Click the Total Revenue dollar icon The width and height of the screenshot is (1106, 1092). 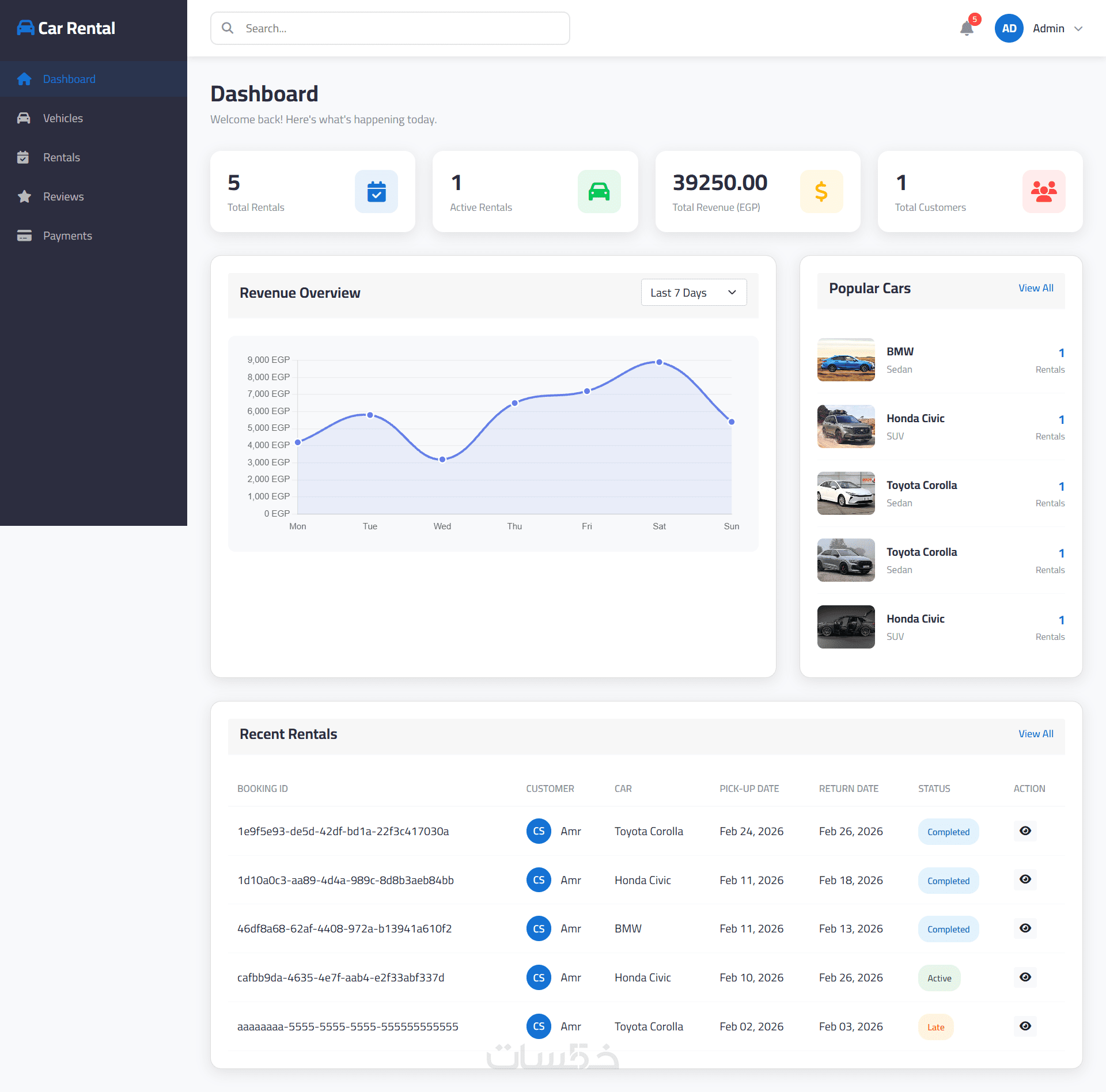[x=821, y=191]
